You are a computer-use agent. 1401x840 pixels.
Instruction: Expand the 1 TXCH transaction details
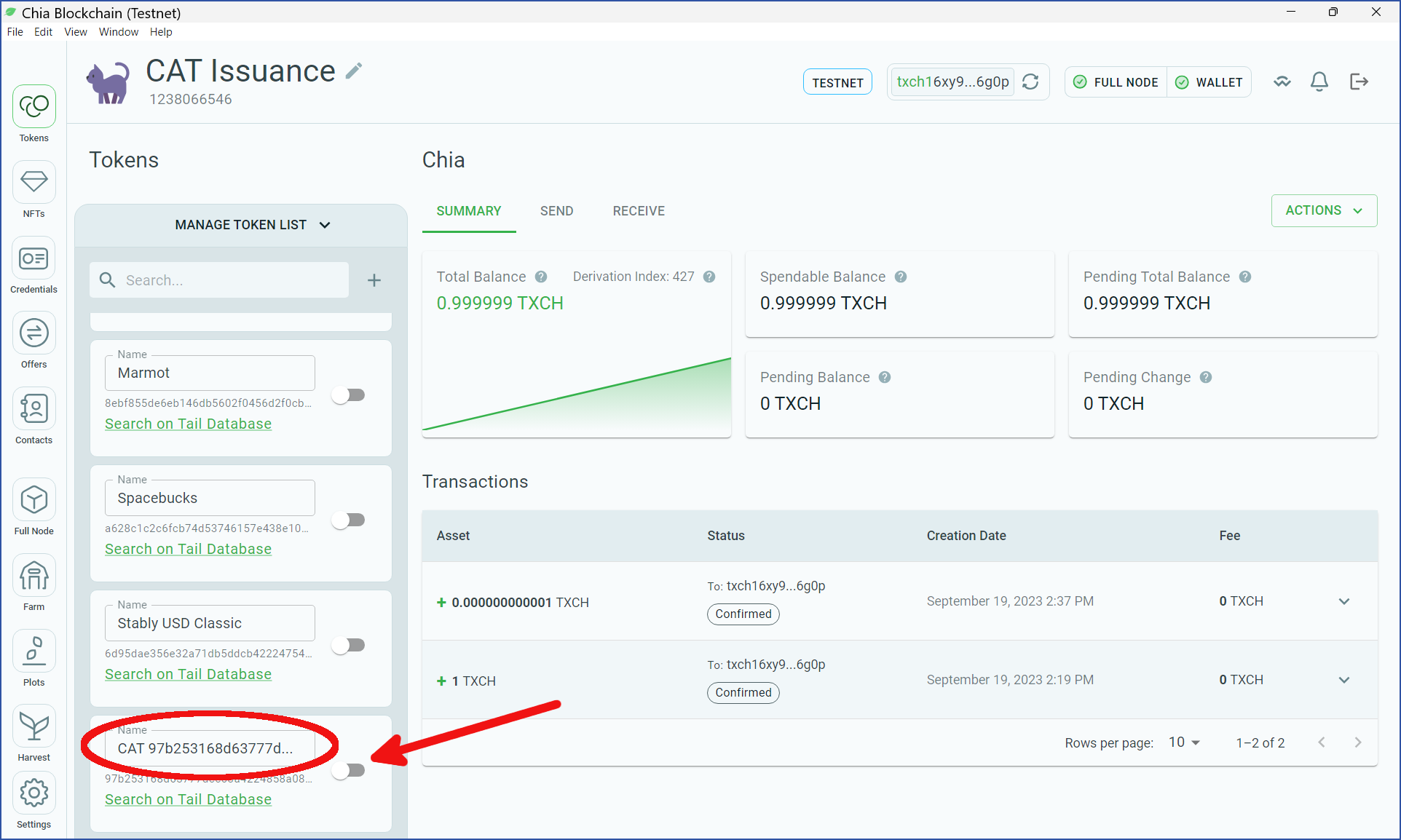[x=1344, y=680]
